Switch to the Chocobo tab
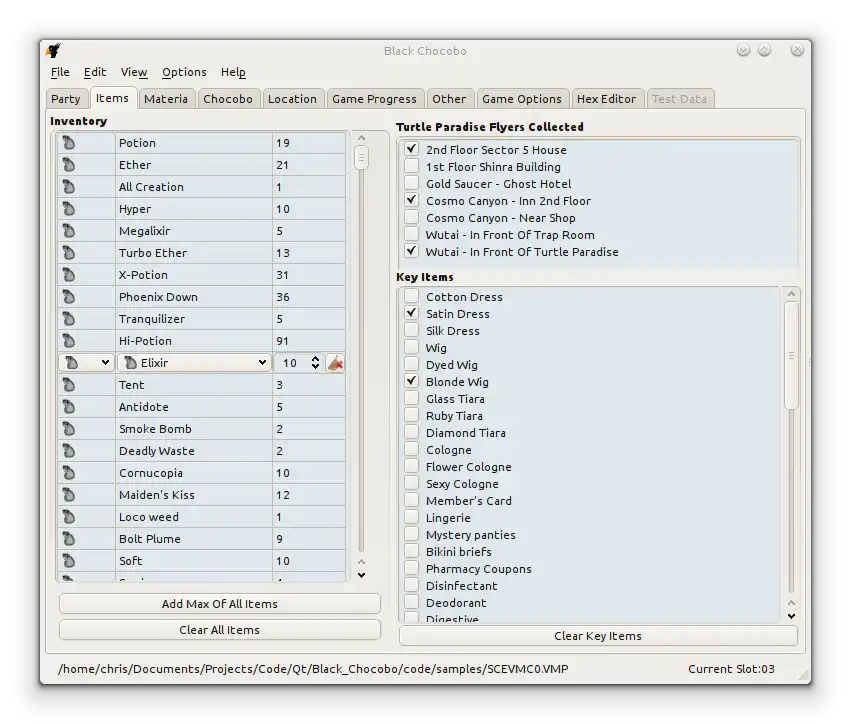Image resolution: width=851 pixels, height=724 pixels. click(228, 99)
